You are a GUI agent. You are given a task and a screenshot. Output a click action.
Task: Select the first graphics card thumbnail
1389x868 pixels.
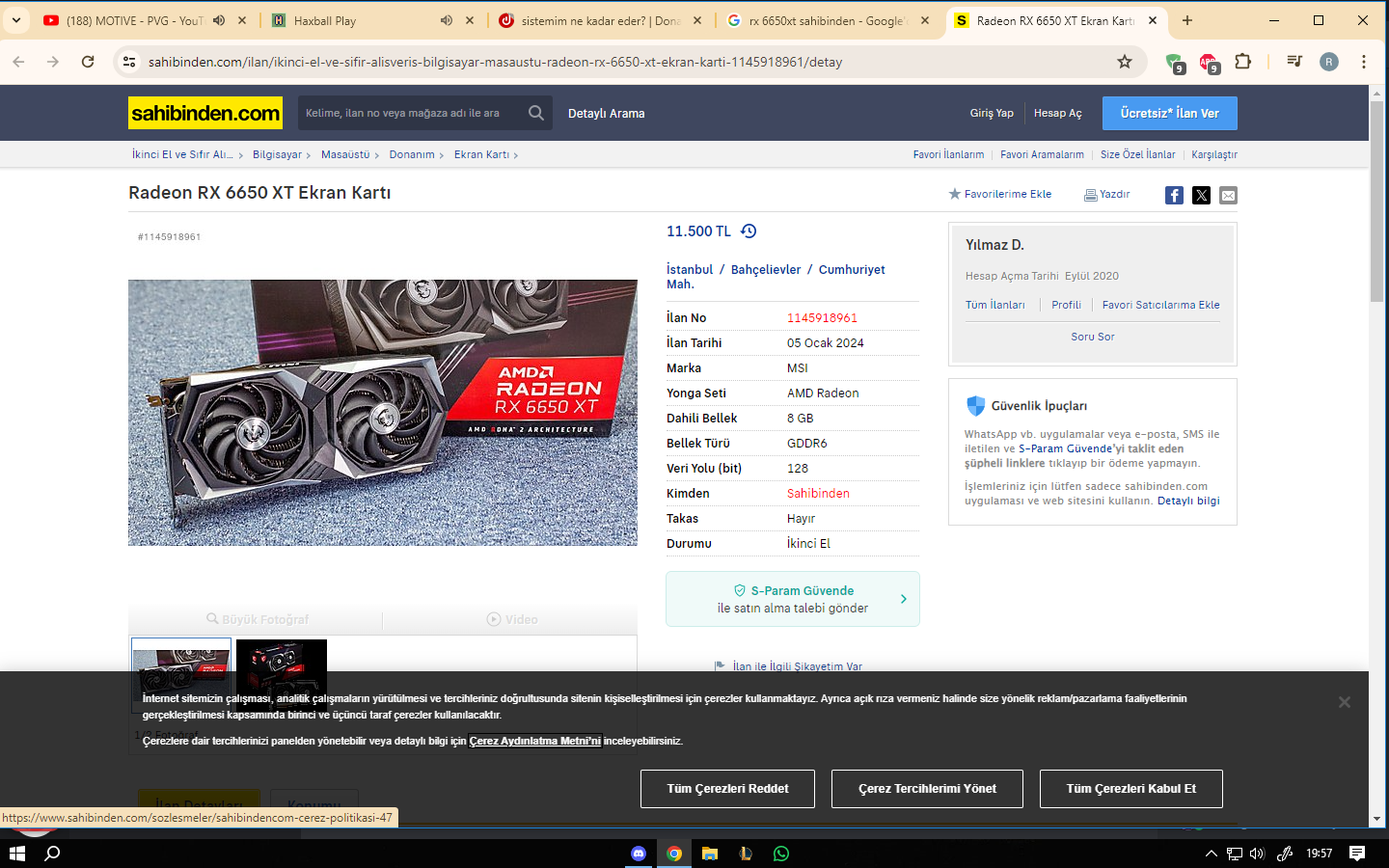click(181, 675)
